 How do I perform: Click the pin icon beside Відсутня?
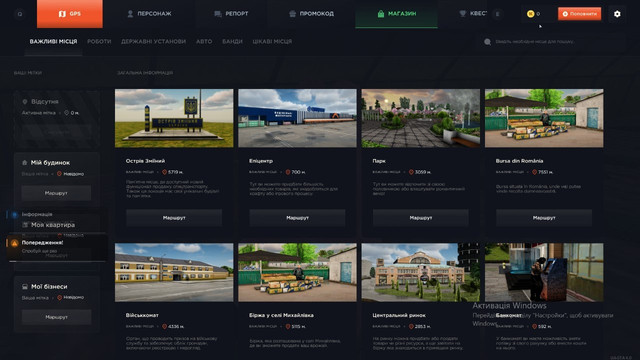[x=24, y=102]
